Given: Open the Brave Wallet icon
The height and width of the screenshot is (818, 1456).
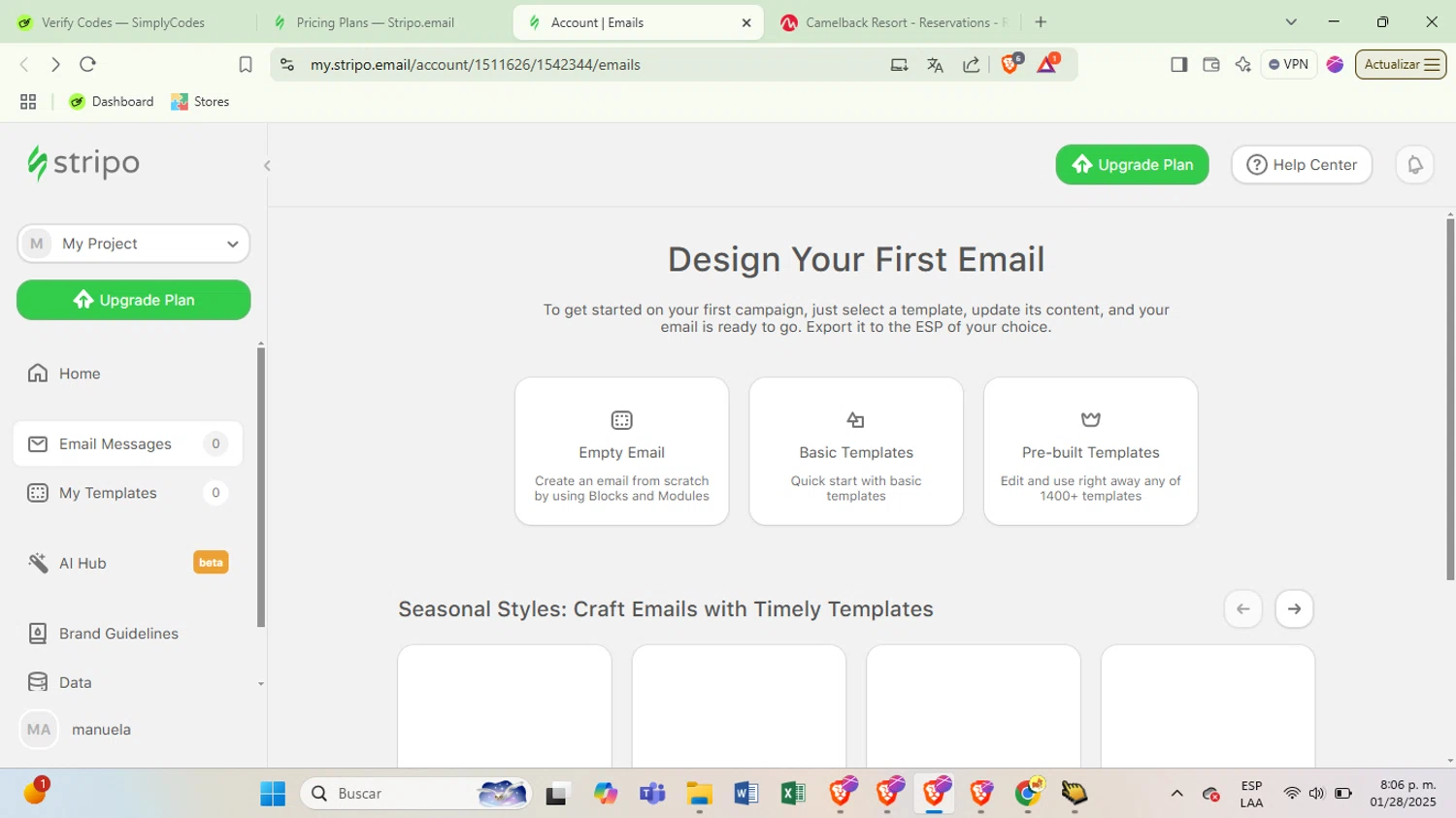Looking at the screenshot, I should (x=1210, y=64).
